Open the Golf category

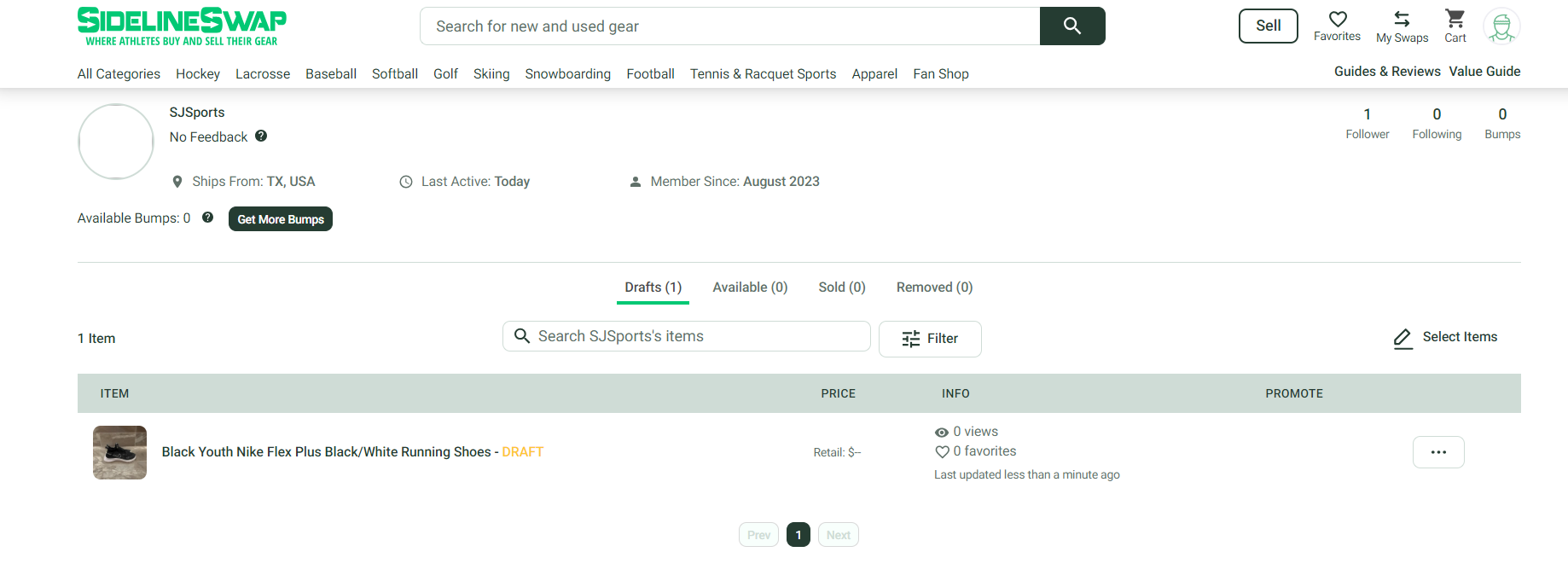[x=445, y=74]
